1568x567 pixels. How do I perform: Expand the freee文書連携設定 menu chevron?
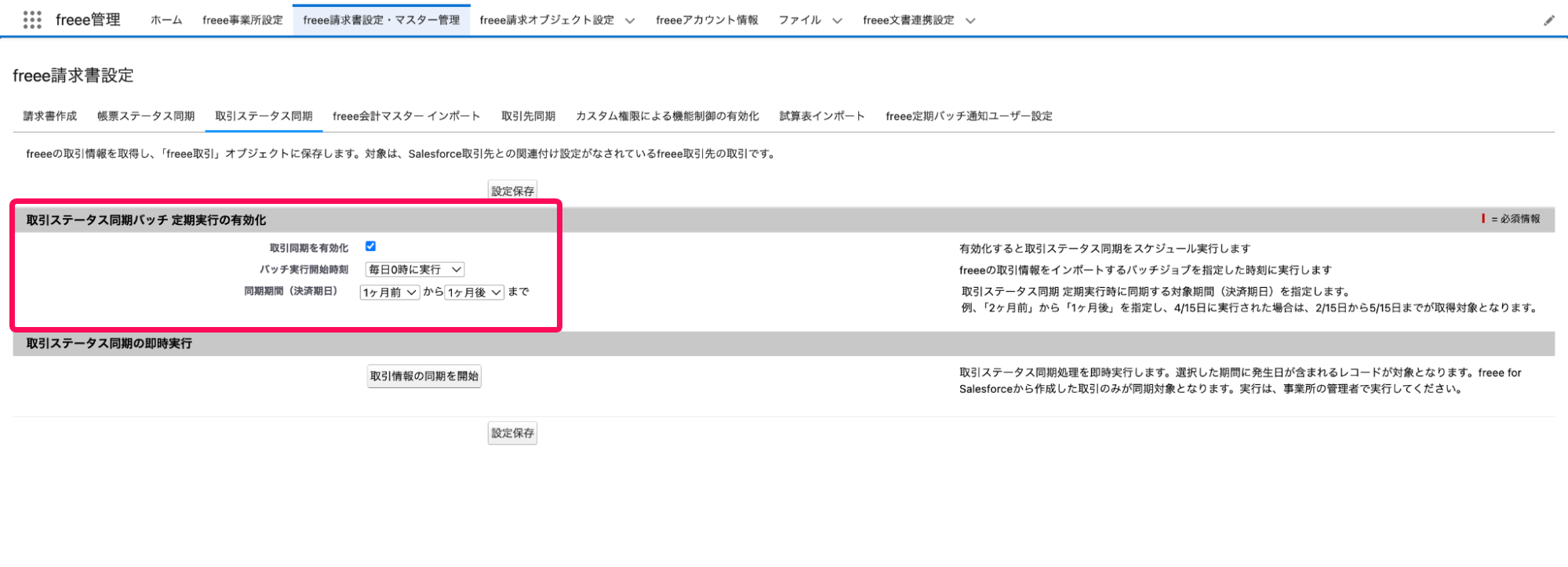[x=970, y=20]
